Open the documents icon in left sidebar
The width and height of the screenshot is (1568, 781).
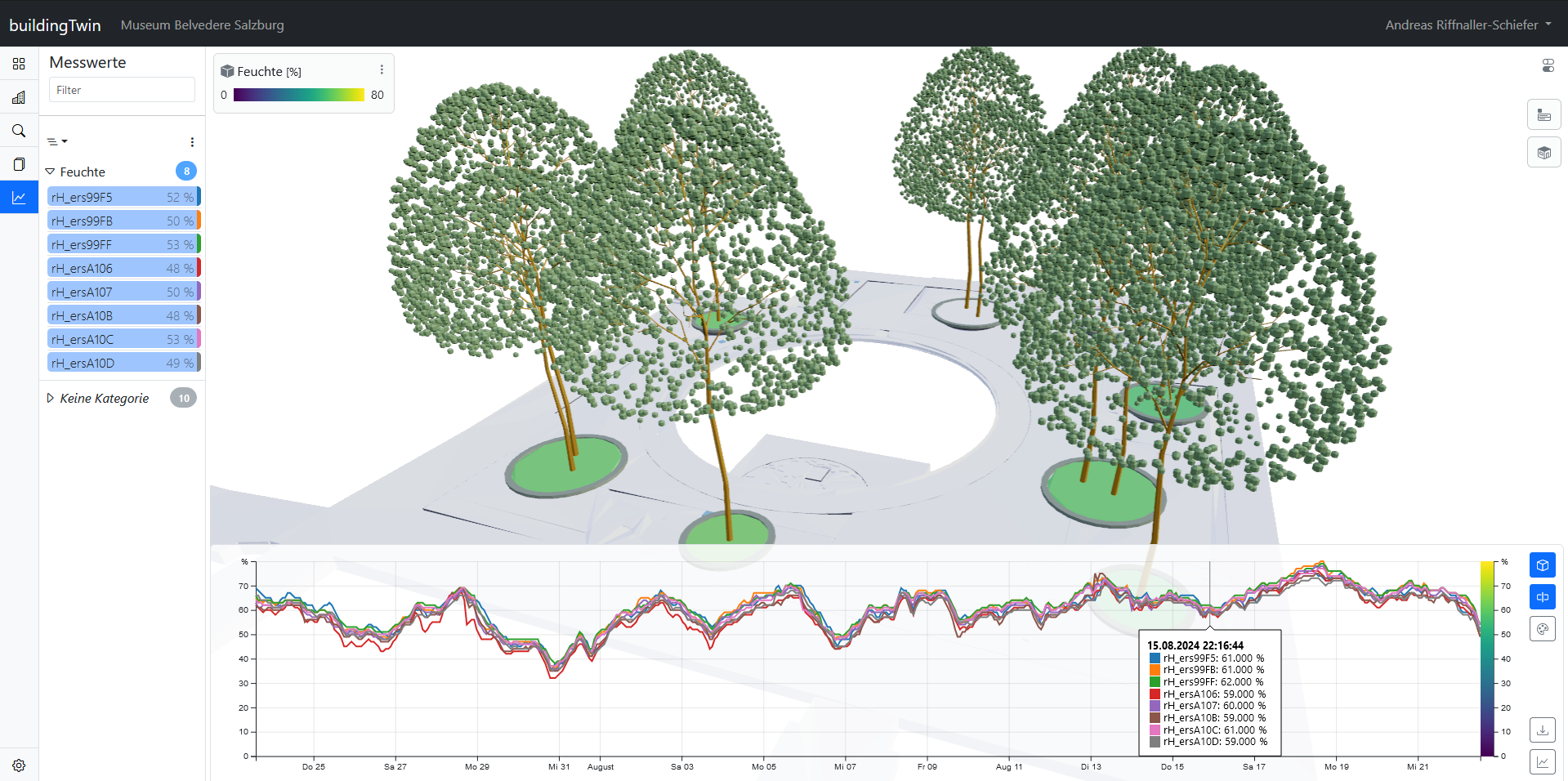point(19,164)
